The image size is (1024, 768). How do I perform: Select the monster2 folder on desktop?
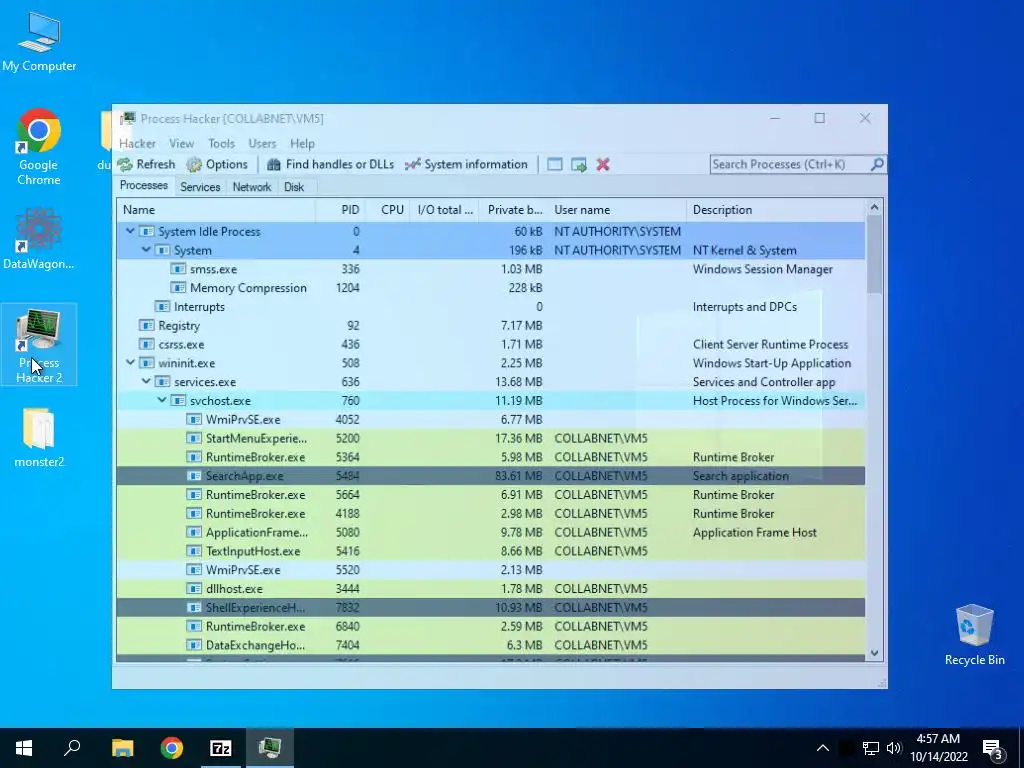tap(39, 437)
